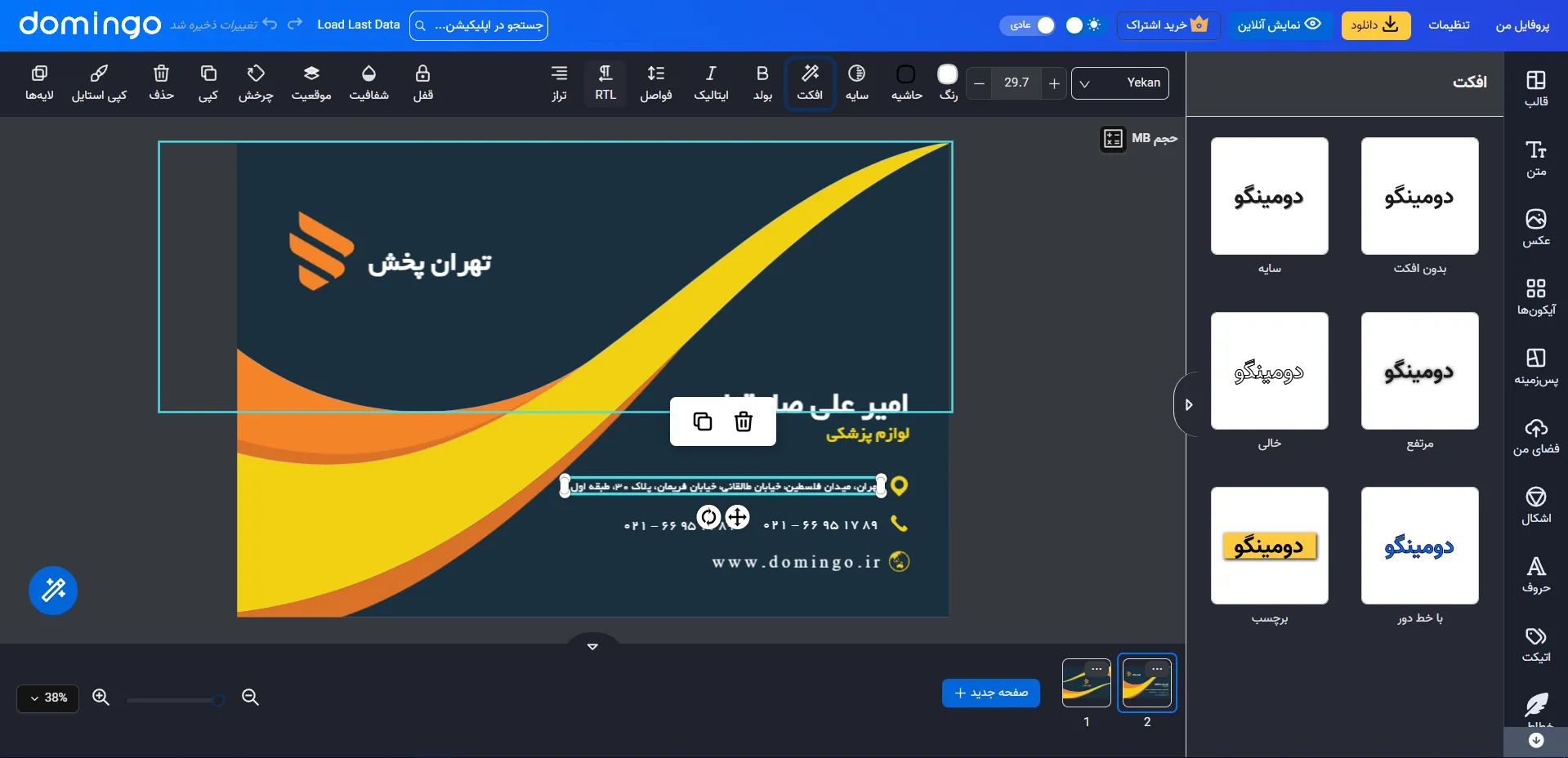Screen dimensions: 1568x758
Task: Open the Settings (تنظیمات) menu
Action: coord(1449,25)
